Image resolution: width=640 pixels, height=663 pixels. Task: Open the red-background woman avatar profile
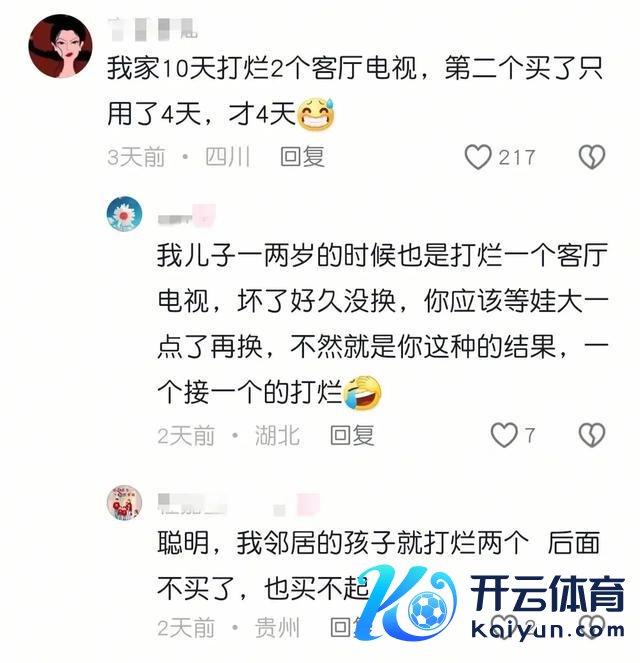(60, 46)
